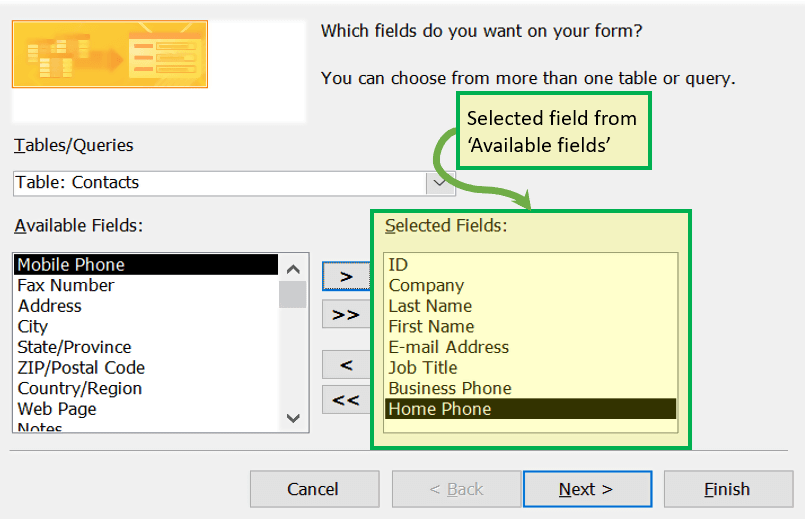
Task: Select E-mail Address in Selected Fields
Action: [448, 347]
